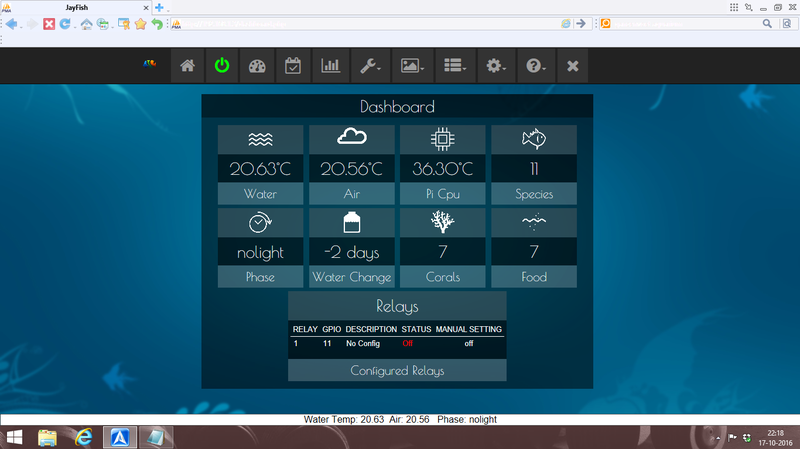
Task: Click the Configured Relays button
Action: pos(397,370)
